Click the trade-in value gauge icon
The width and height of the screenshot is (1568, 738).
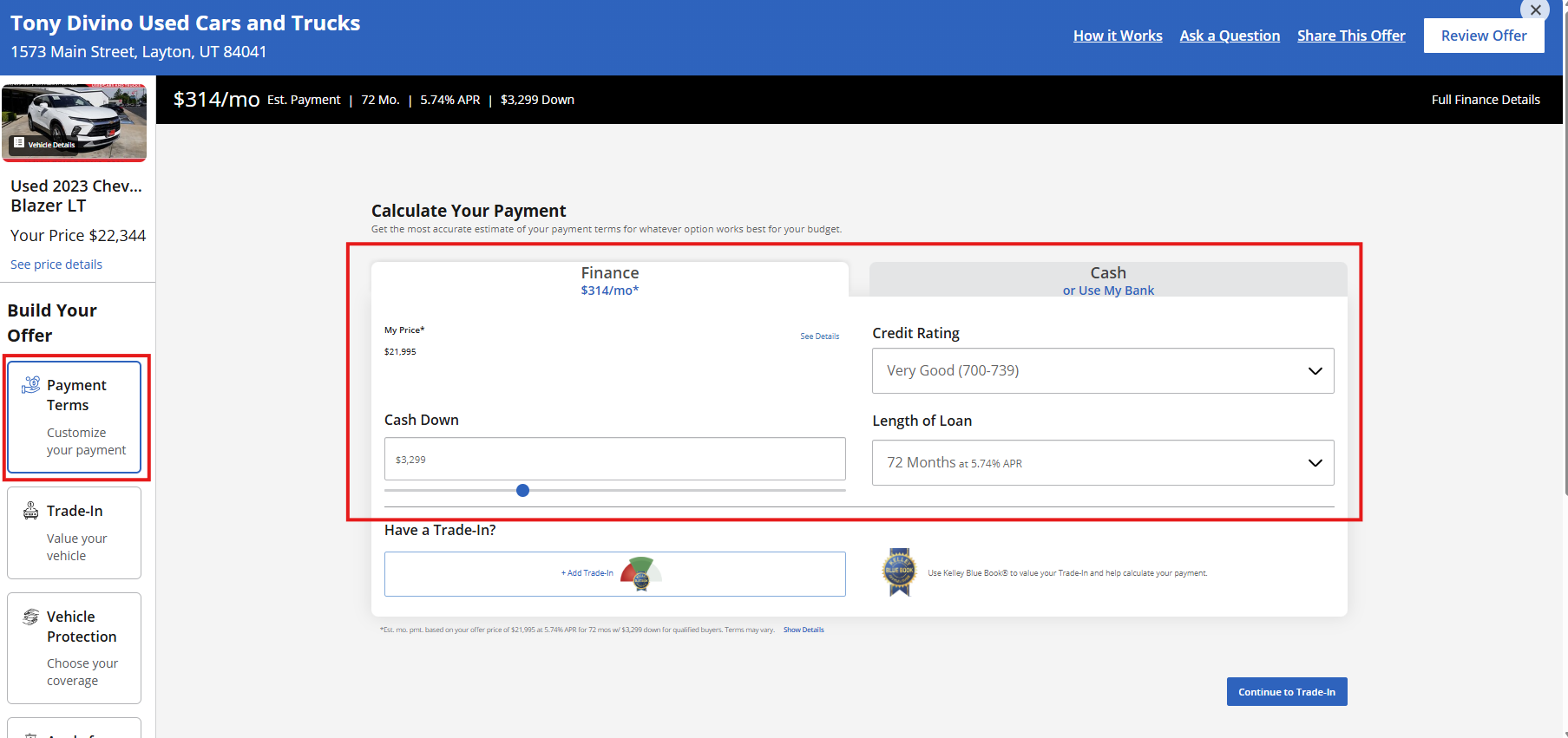coord(640,573)
